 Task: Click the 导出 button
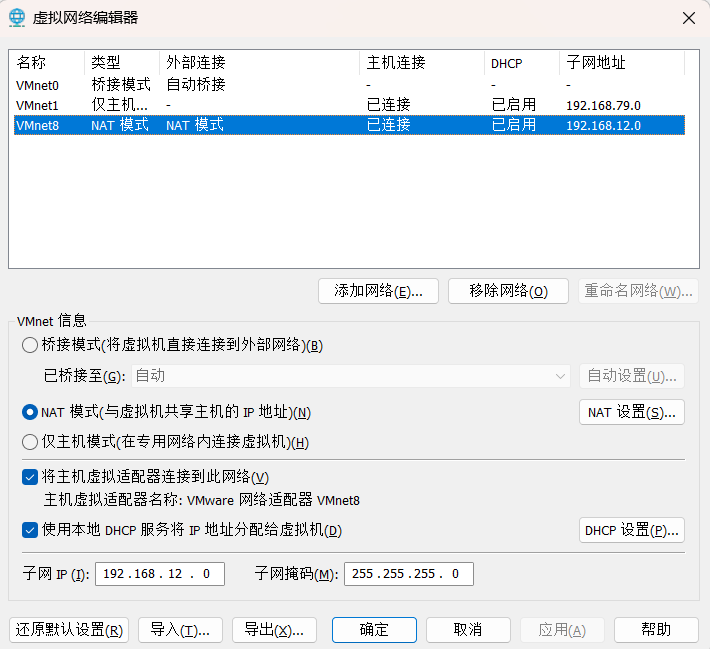274,630
